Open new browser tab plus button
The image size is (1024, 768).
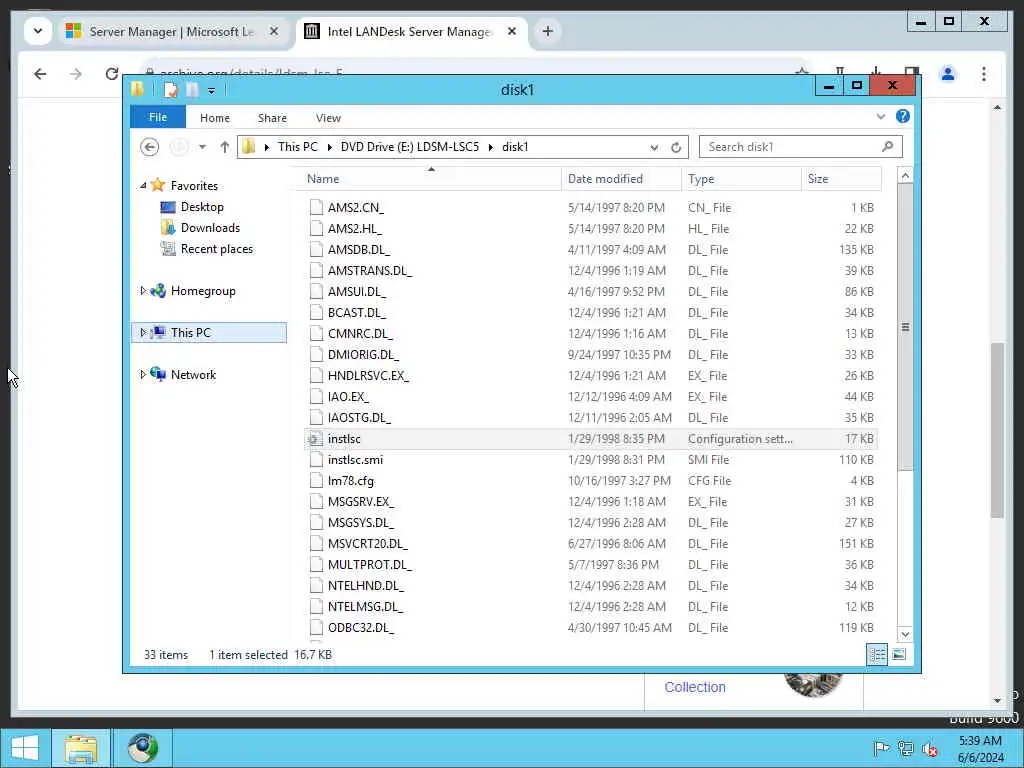point(547,31)
